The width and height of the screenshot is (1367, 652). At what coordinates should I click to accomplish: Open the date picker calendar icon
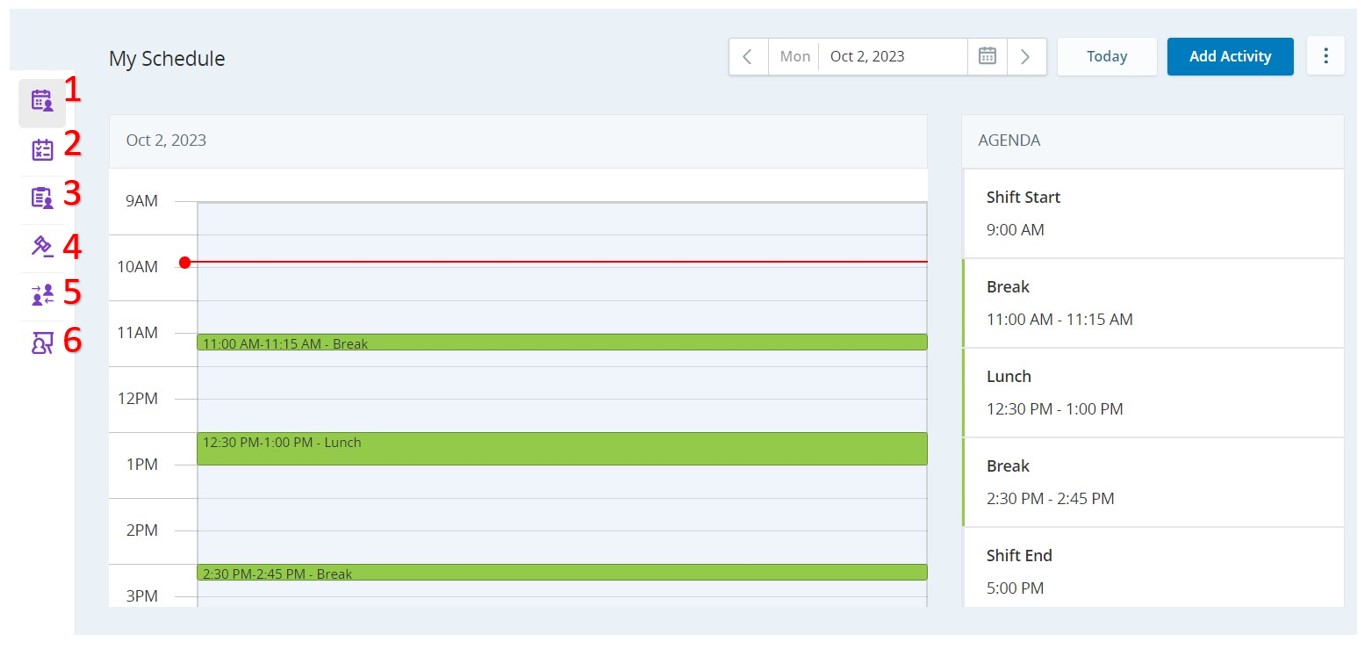tap(987, 57)
